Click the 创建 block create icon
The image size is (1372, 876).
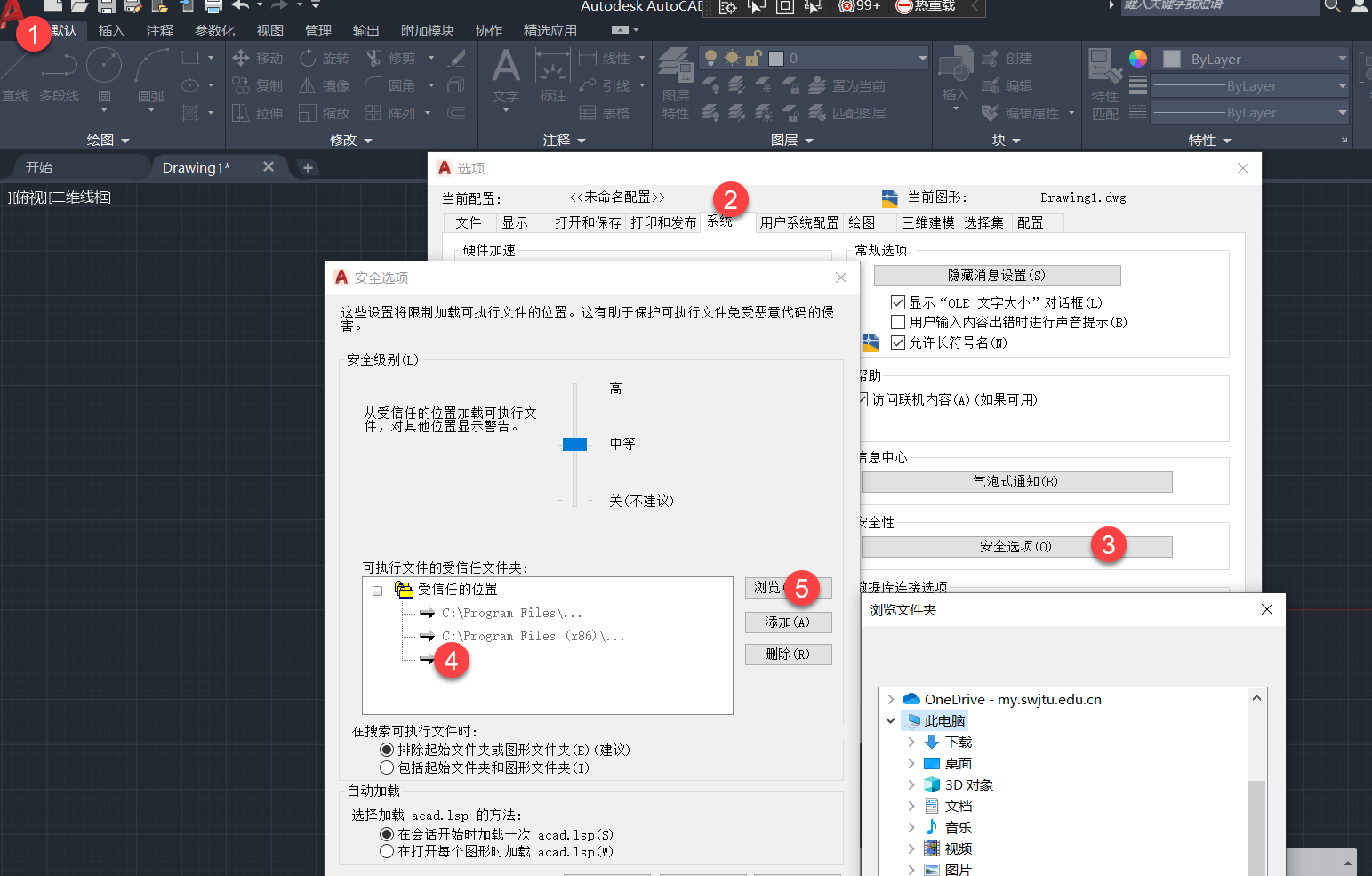coord(1007,59)
